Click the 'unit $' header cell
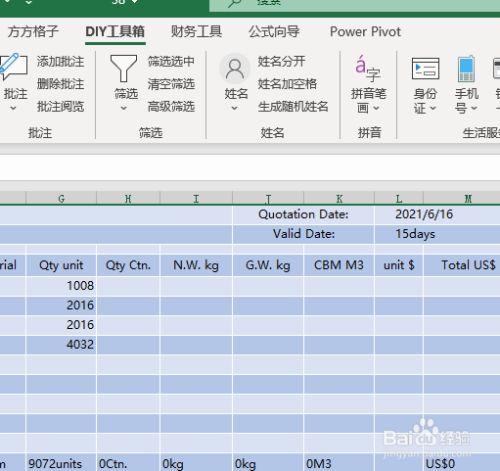This screenshot has height=471, width=500. point(399,265)
